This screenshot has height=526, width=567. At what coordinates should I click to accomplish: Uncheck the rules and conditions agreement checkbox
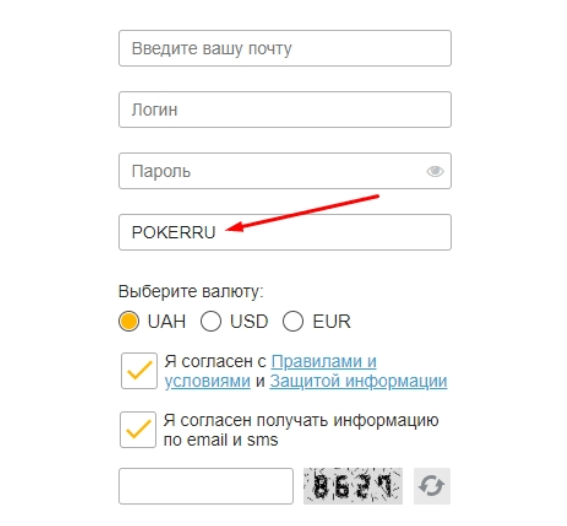pos(139,371)
